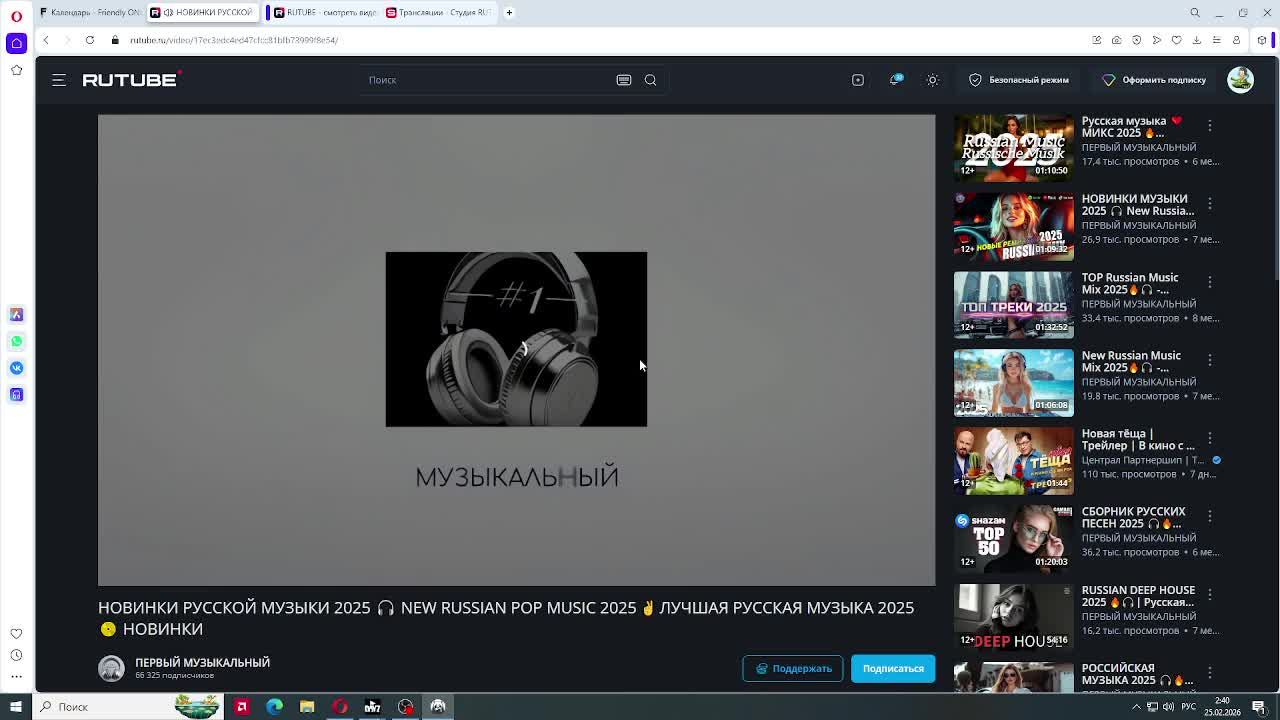Open the channel avatar below the video
This screenshot has width=1280, height=720.
point(111,668)
